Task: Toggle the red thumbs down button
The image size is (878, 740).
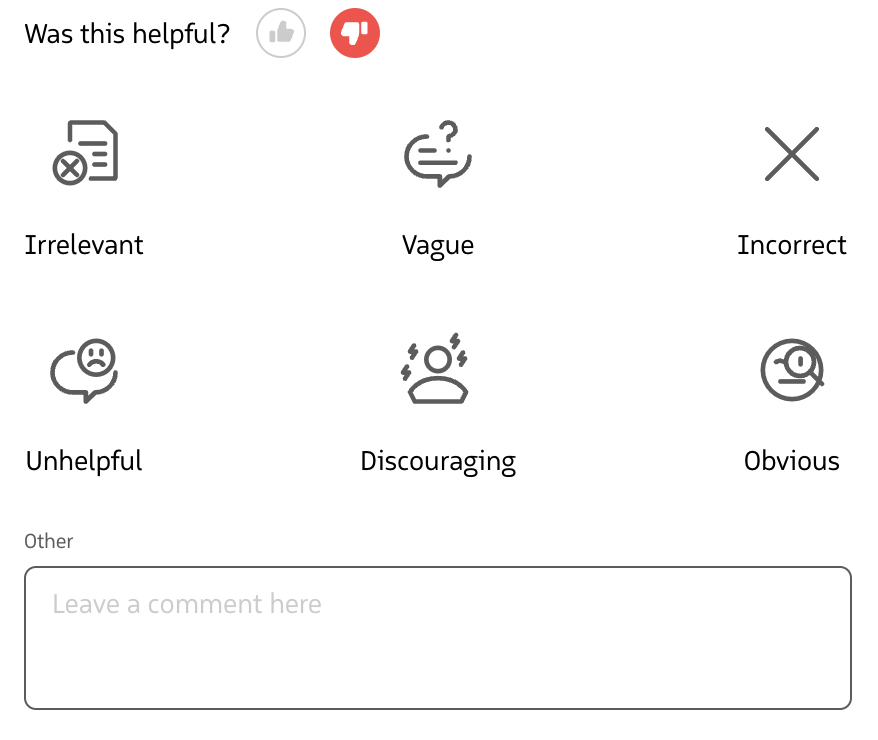Action: click(x=355, y=34)
